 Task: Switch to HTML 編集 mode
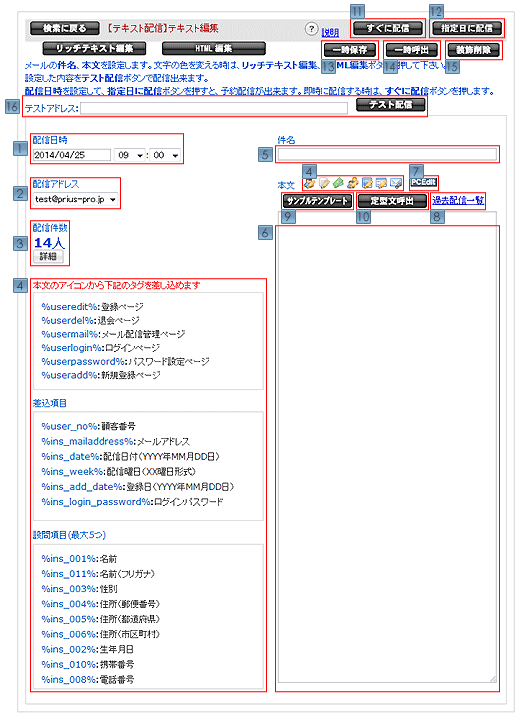click(214, 49)
